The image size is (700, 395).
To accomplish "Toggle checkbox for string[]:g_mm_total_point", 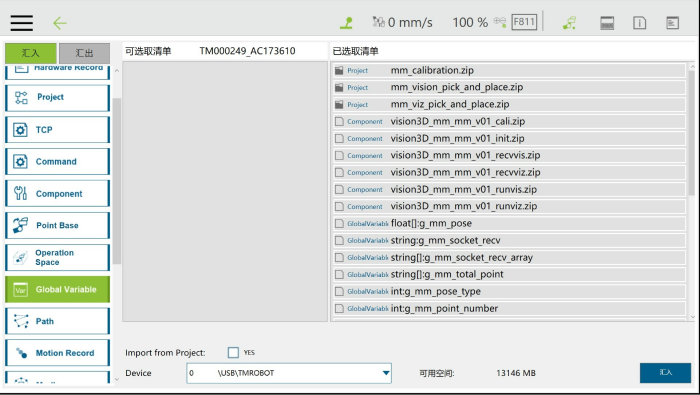I will click(x=339, y=274).
